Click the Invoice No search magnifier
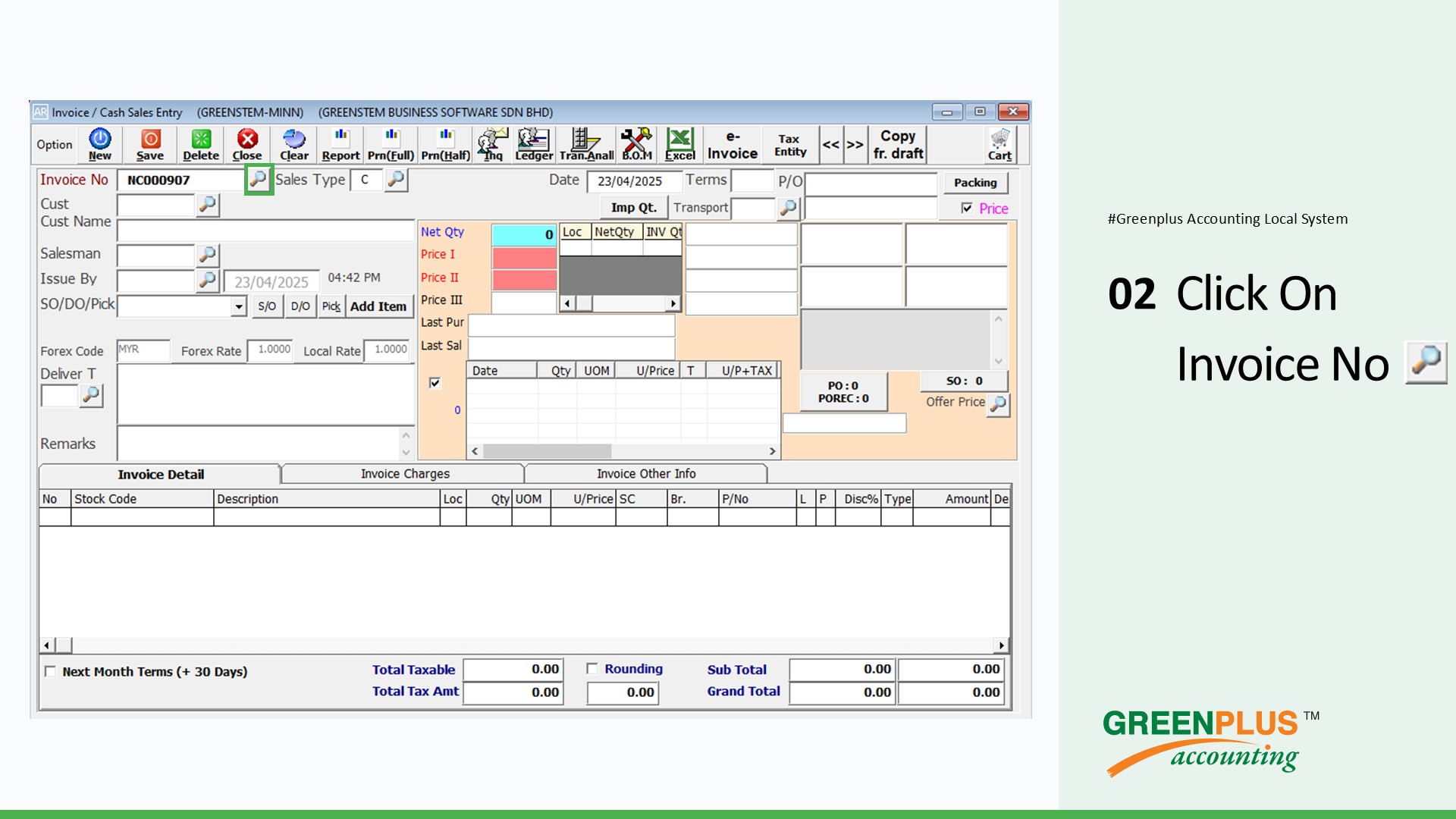Image resolution: width=1456 pixels, height=819 pixels. [259, 180]
